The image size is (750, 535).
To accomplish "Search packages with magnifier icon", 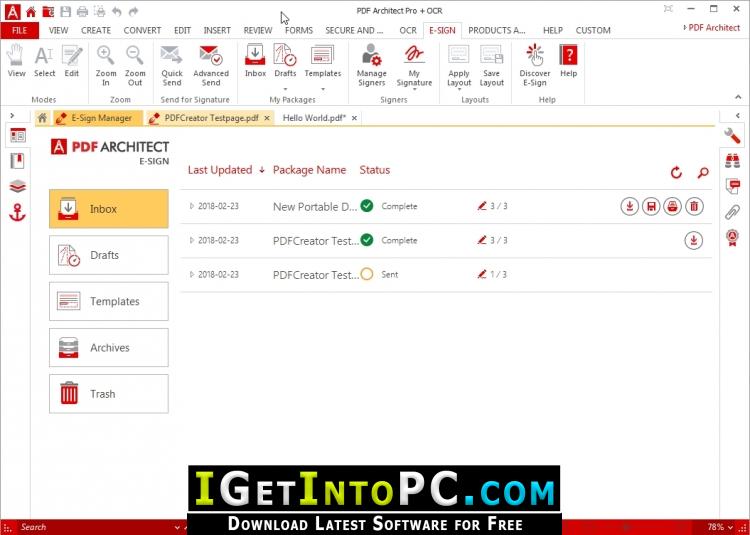I will click(703, 173).
